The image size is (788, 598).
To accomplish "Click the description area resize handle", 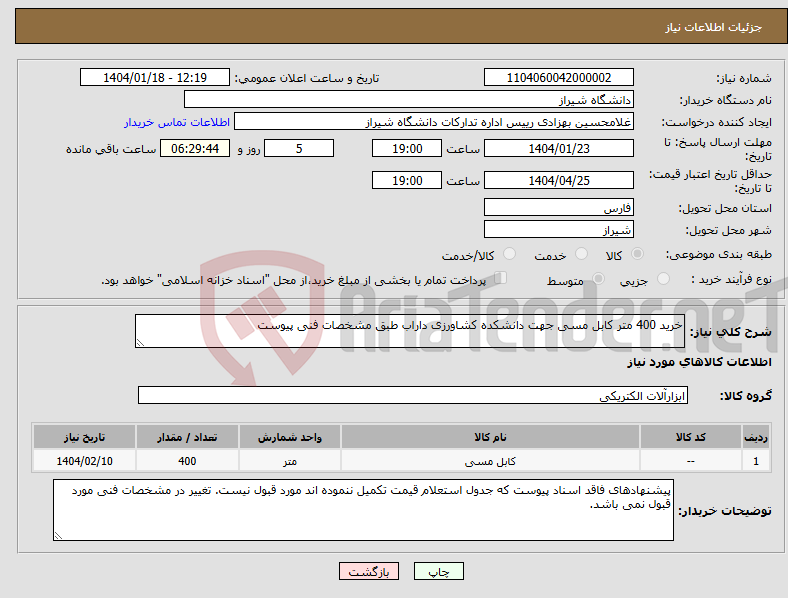I will coord(140,343).
